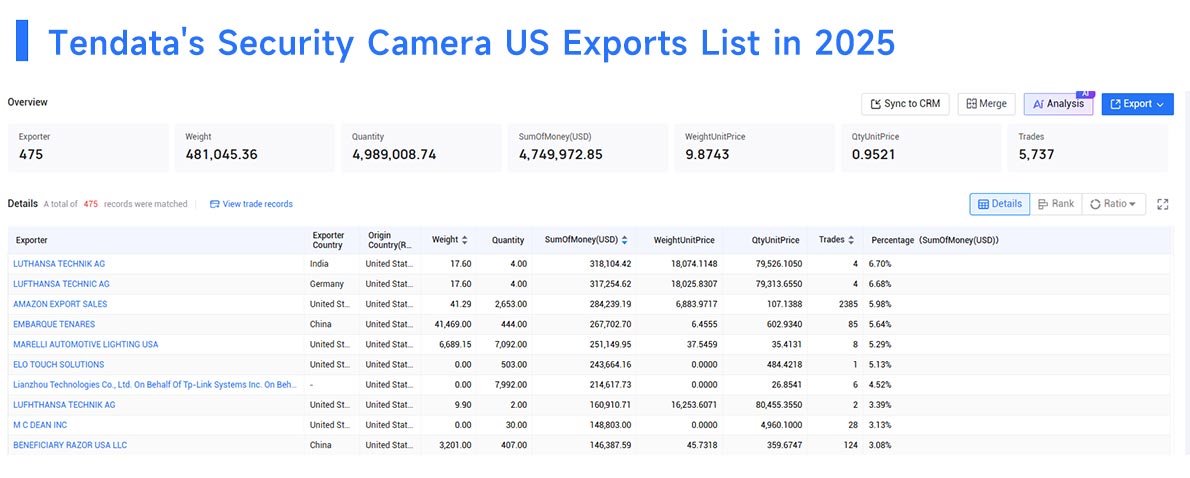The width and height of the screenshot is (1190, 478).
Task: Click the Percentage (SumOfMoney(USD)) column header
Action: click(935, 240)
